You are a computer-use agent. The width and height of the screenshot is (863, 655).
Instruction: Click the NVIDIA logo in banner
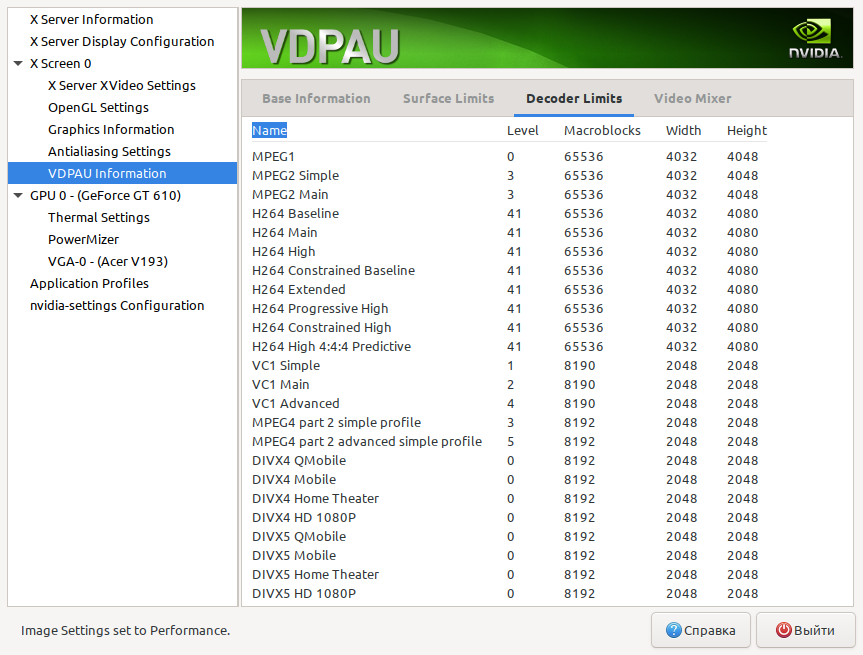[x=815, y=39]
